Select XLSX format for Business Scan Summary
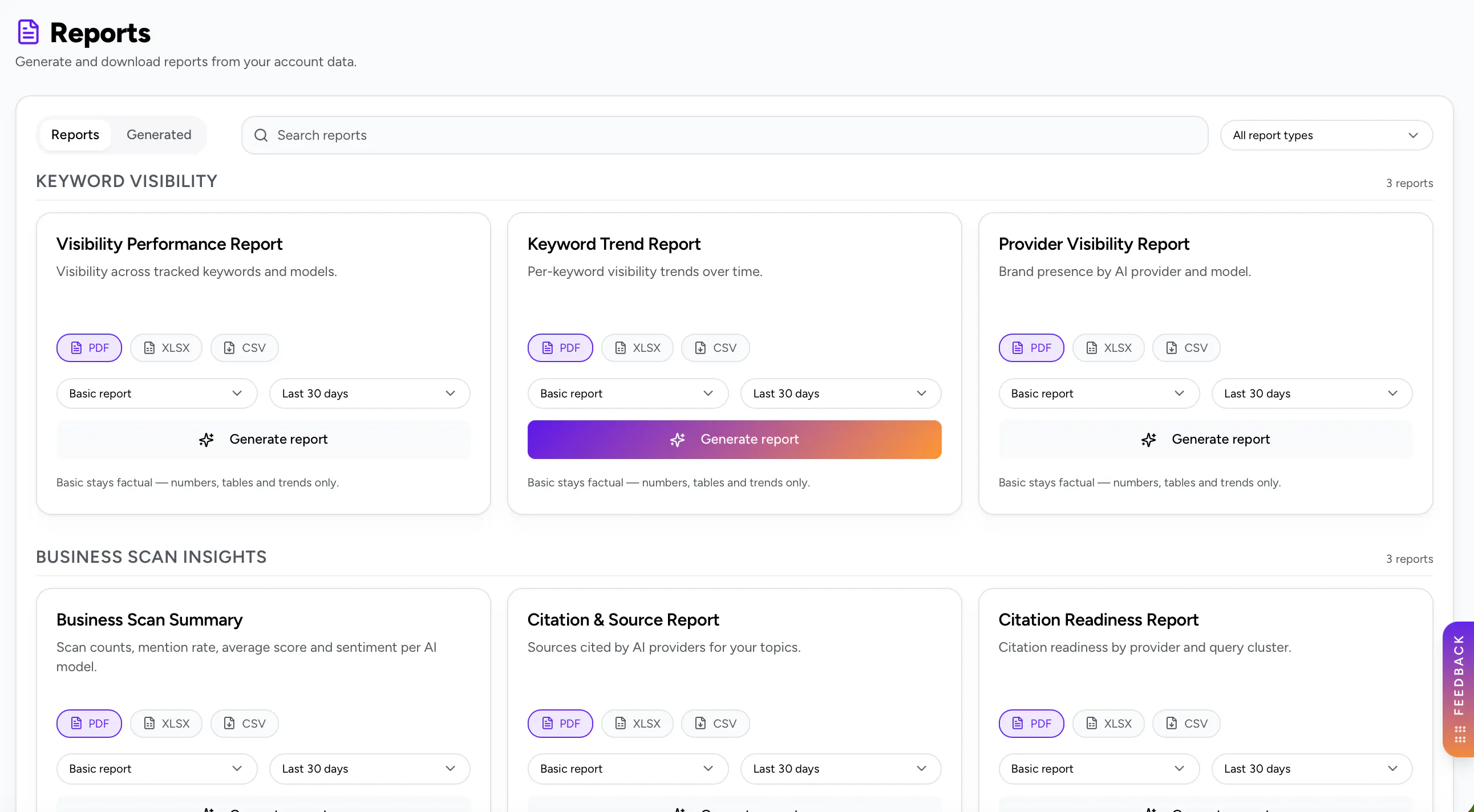Viewport: 1474px width, 812px height. tap(166, 724)
